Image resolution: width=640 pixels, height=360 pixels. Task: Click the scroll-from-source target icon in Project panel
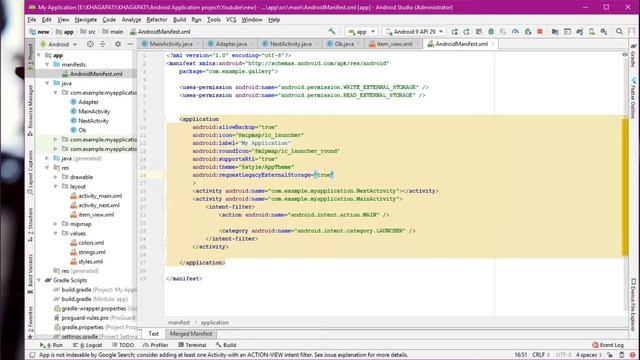(90, 44)
